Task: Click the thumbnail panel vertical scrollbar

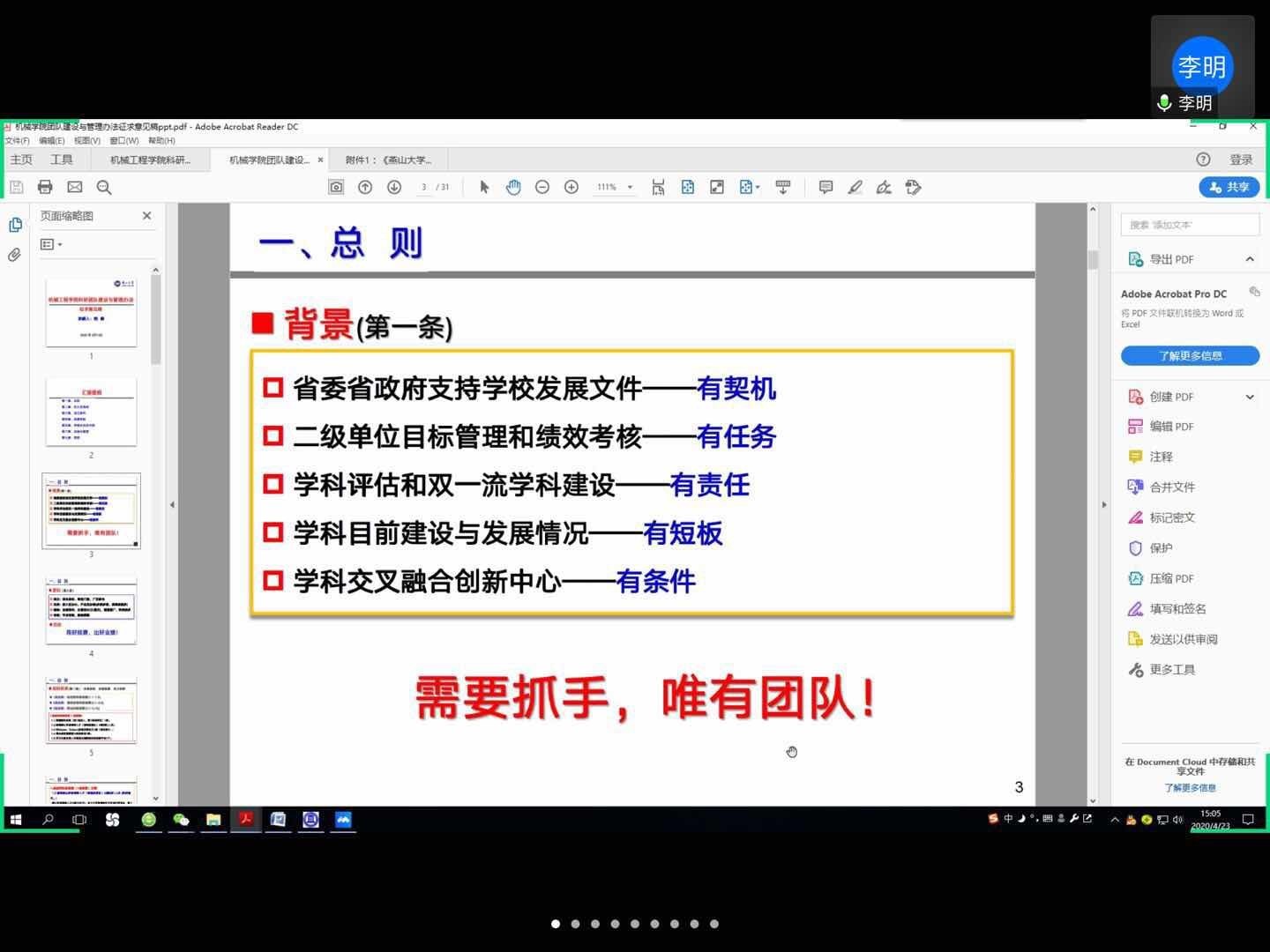Action: coord(156,319)
